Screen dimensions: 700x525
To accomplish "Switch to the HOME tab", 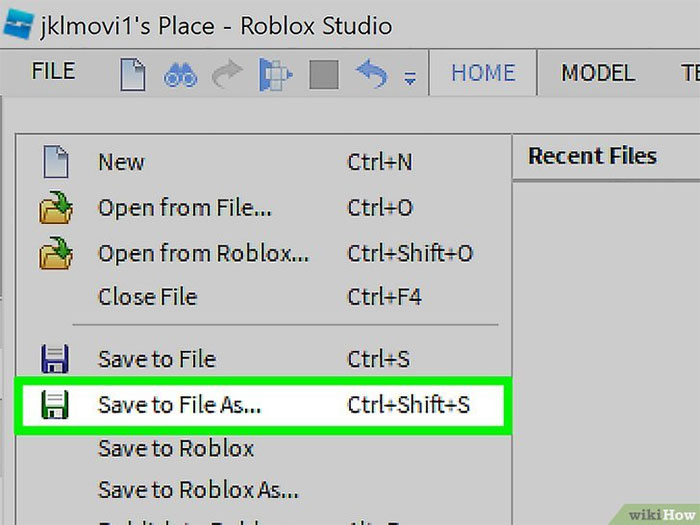I will point(483,73).
